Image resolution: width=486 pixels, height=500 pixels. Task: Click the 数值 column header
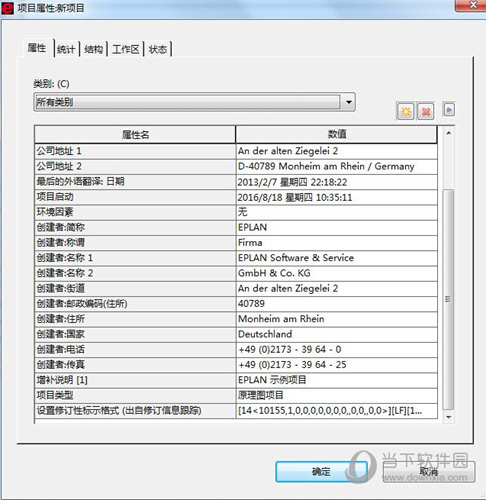(x=337, y=134)
